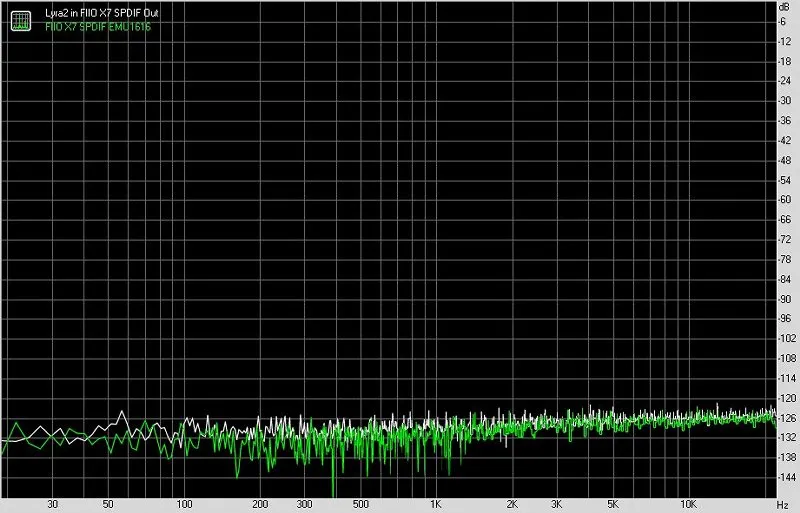
Task: Click the '30' frequency axis label
Action: coord(52,504)
